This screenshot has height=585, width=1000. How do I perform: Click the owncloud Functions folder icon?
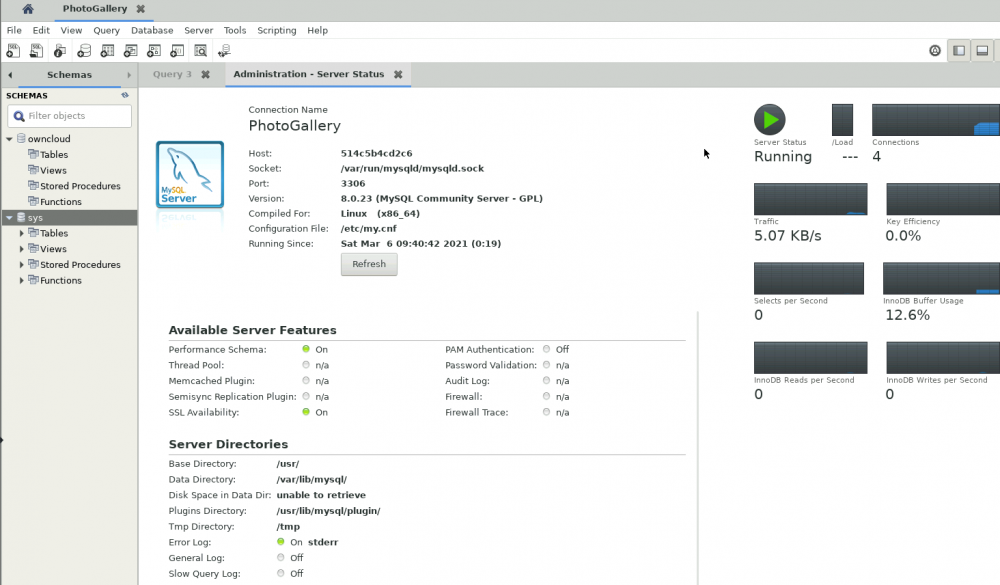(33, 201)
